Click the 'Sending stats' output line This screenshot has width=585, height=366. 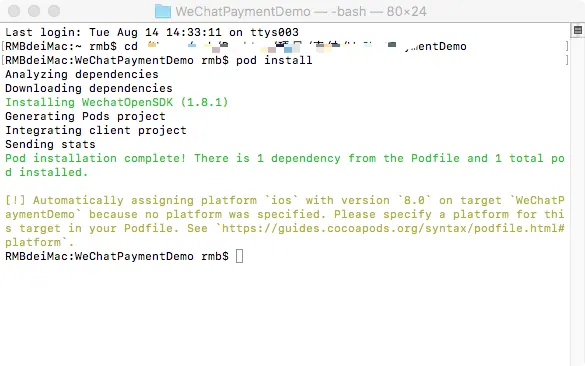(50, 144)
